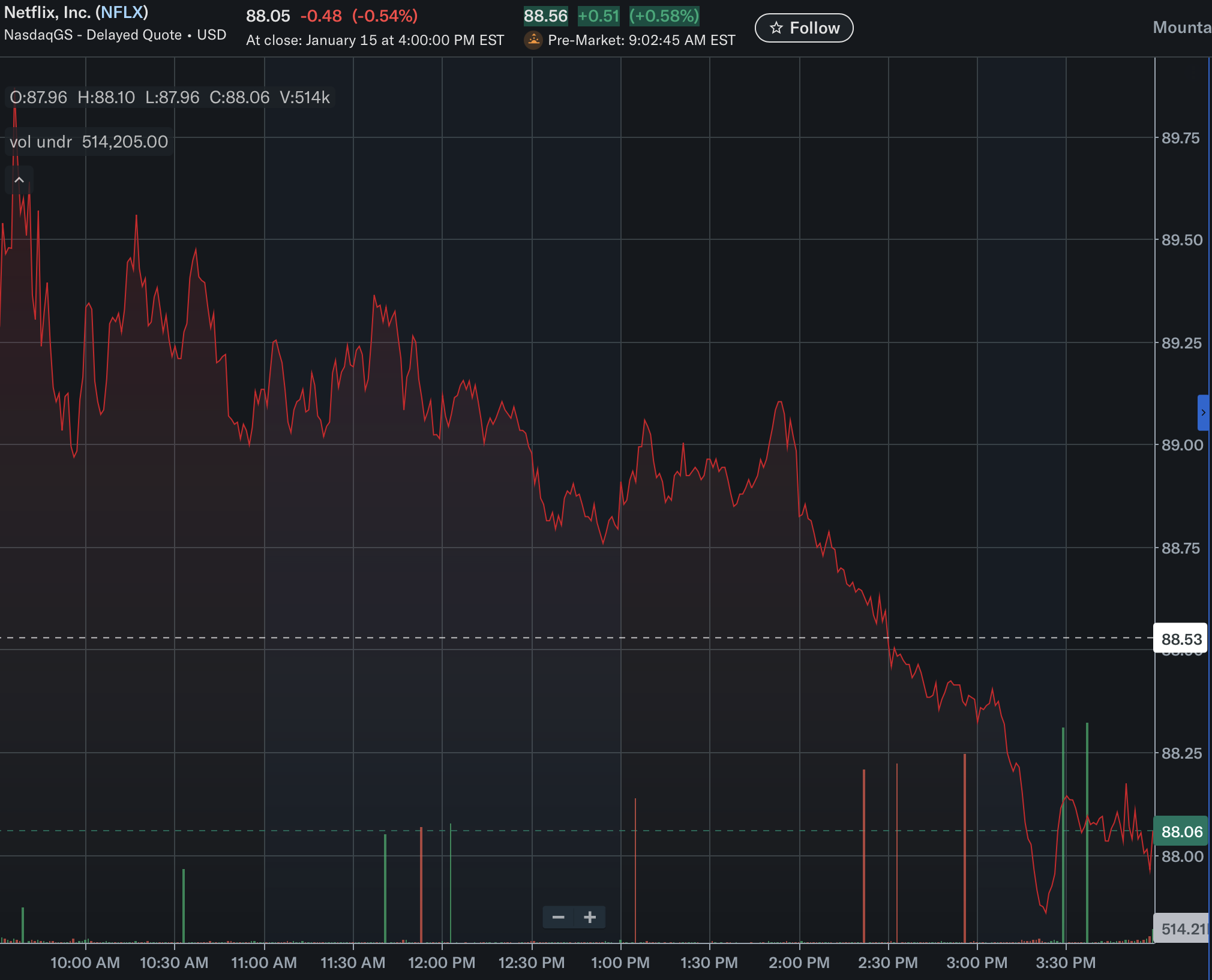Follow Netflix stock
This screenshot has height=980, width=1212.
pyautogui.click(x=804, y=28)
